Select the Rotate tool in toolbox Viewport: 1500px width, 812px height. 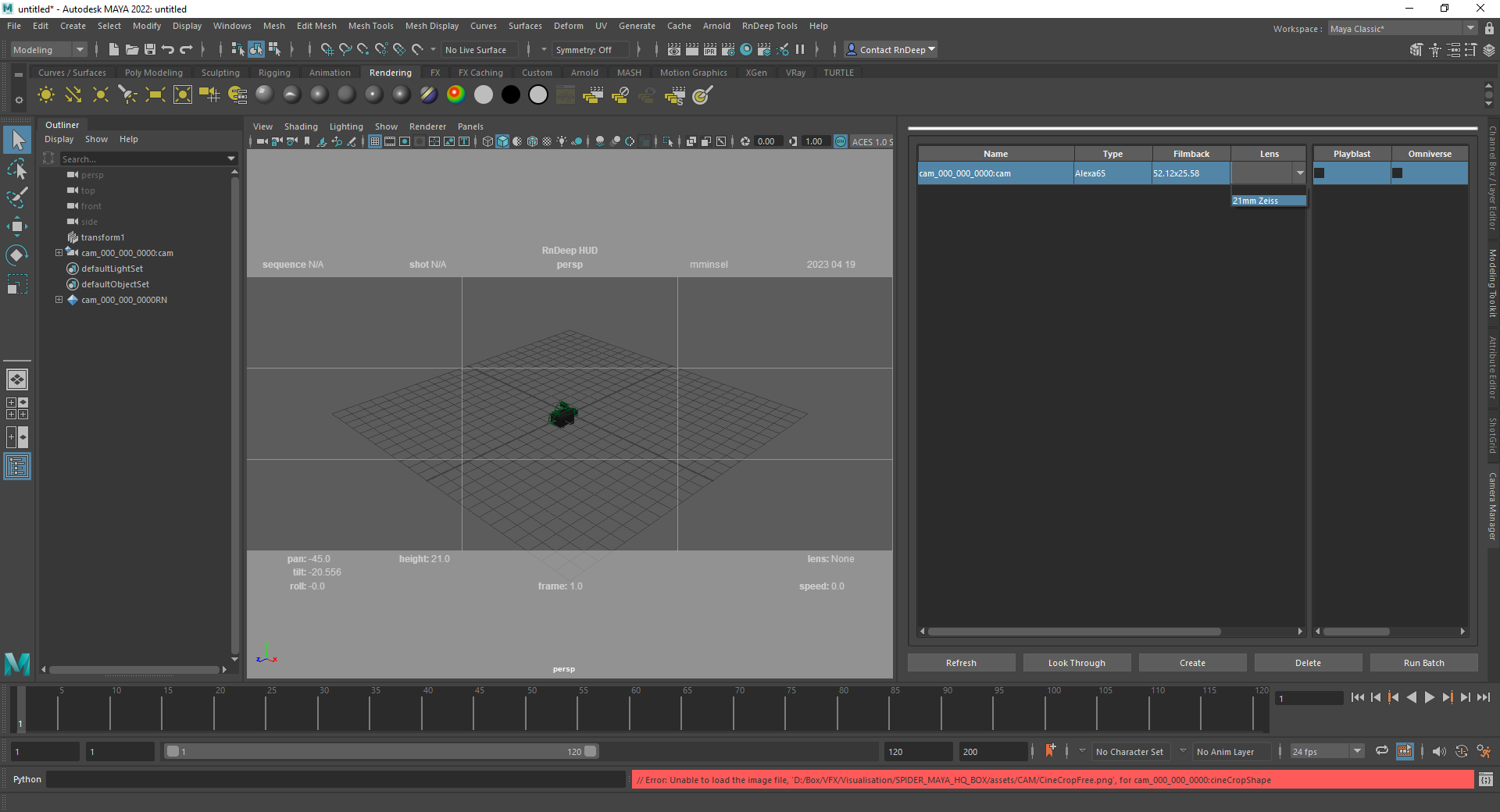pos(17,255)
